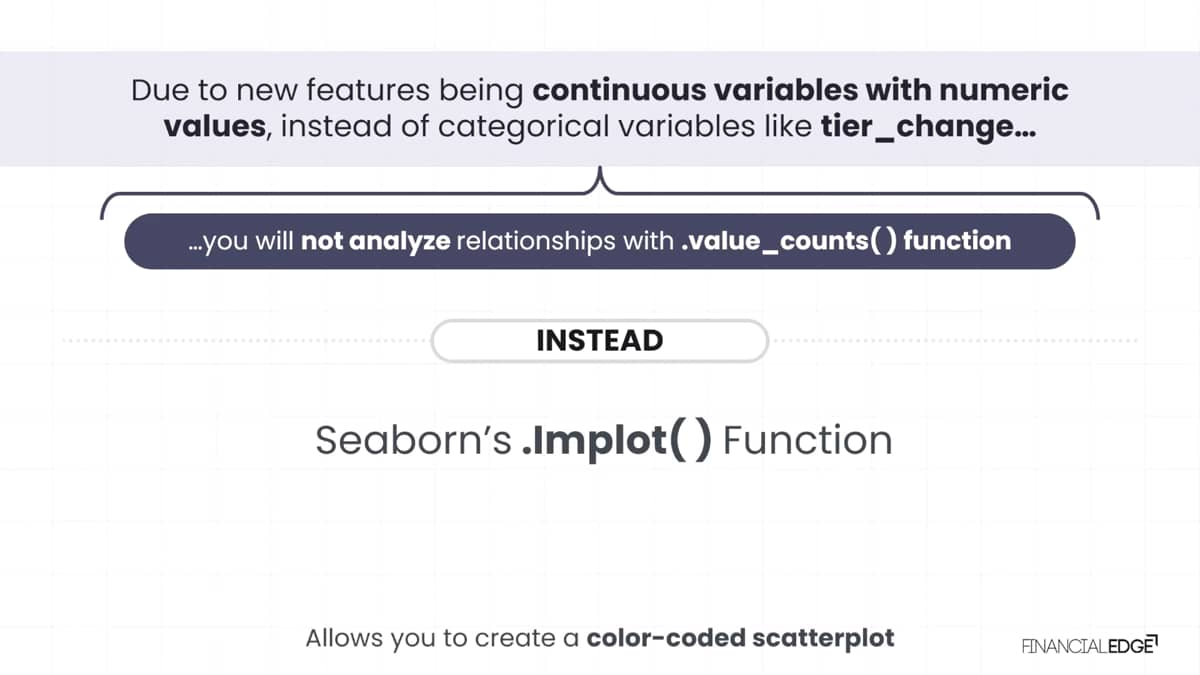Click the word 'FINANCIAL' in the logo
Screen dimensions: 1200x675
[x=1062, y=646]
